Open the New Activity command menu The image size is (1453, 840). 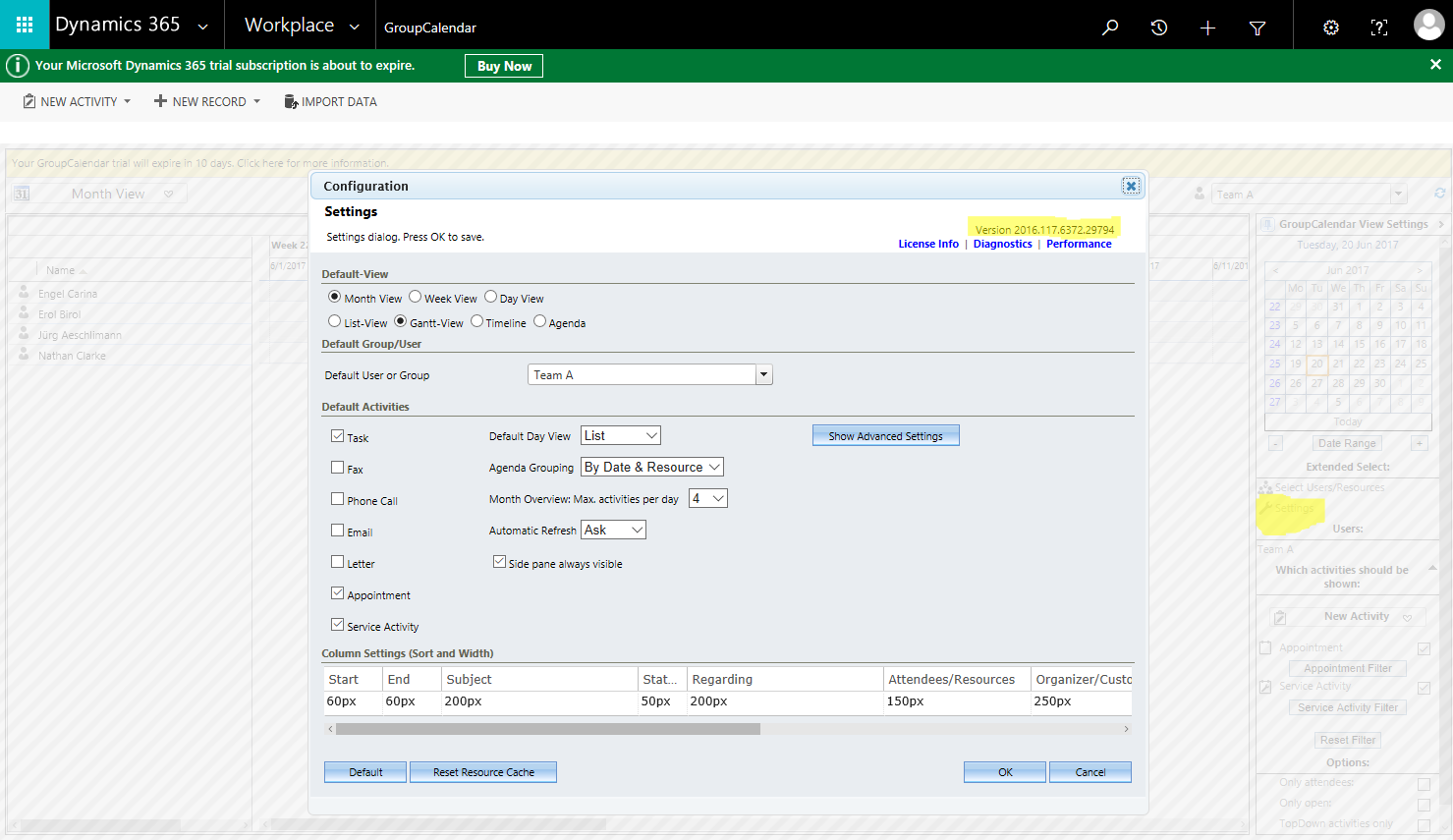coord(77,101)
